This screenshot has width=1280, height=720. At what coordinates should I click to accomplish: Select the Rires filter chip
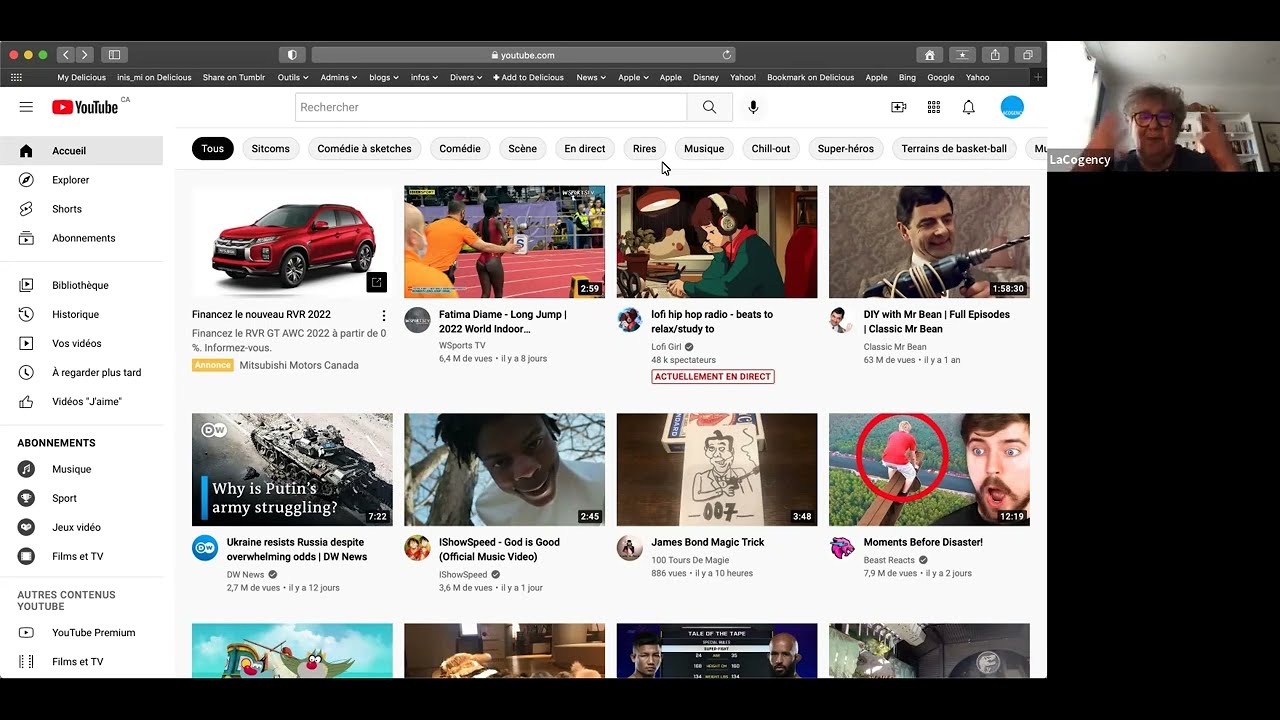coord(644,149)
